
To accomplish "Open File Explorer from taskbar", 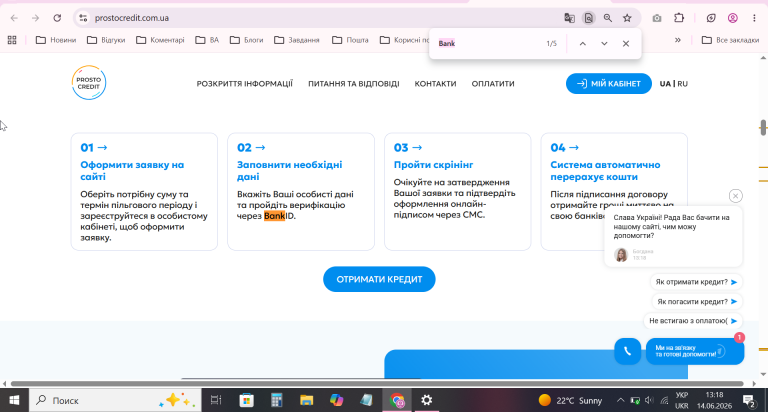I will click(307, 400).
